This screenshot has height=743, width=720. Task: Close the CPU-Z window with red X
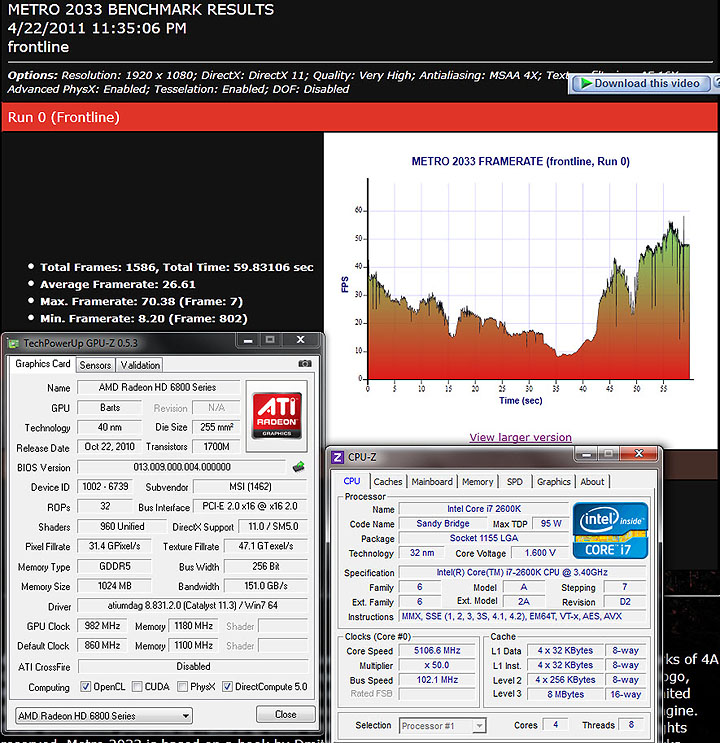pos(638,454)
